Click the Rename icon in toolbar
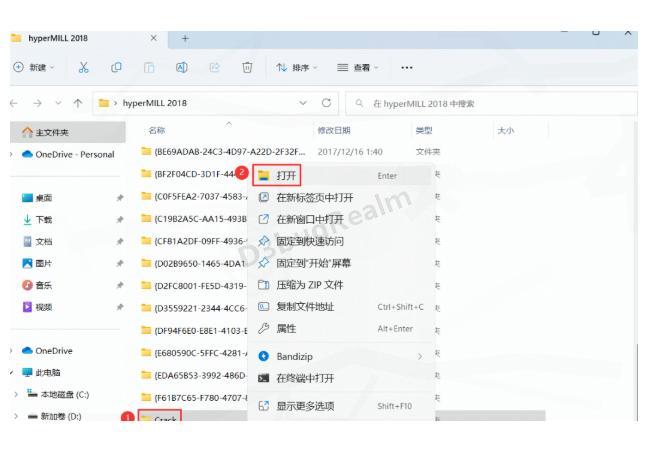 (182, 67)
